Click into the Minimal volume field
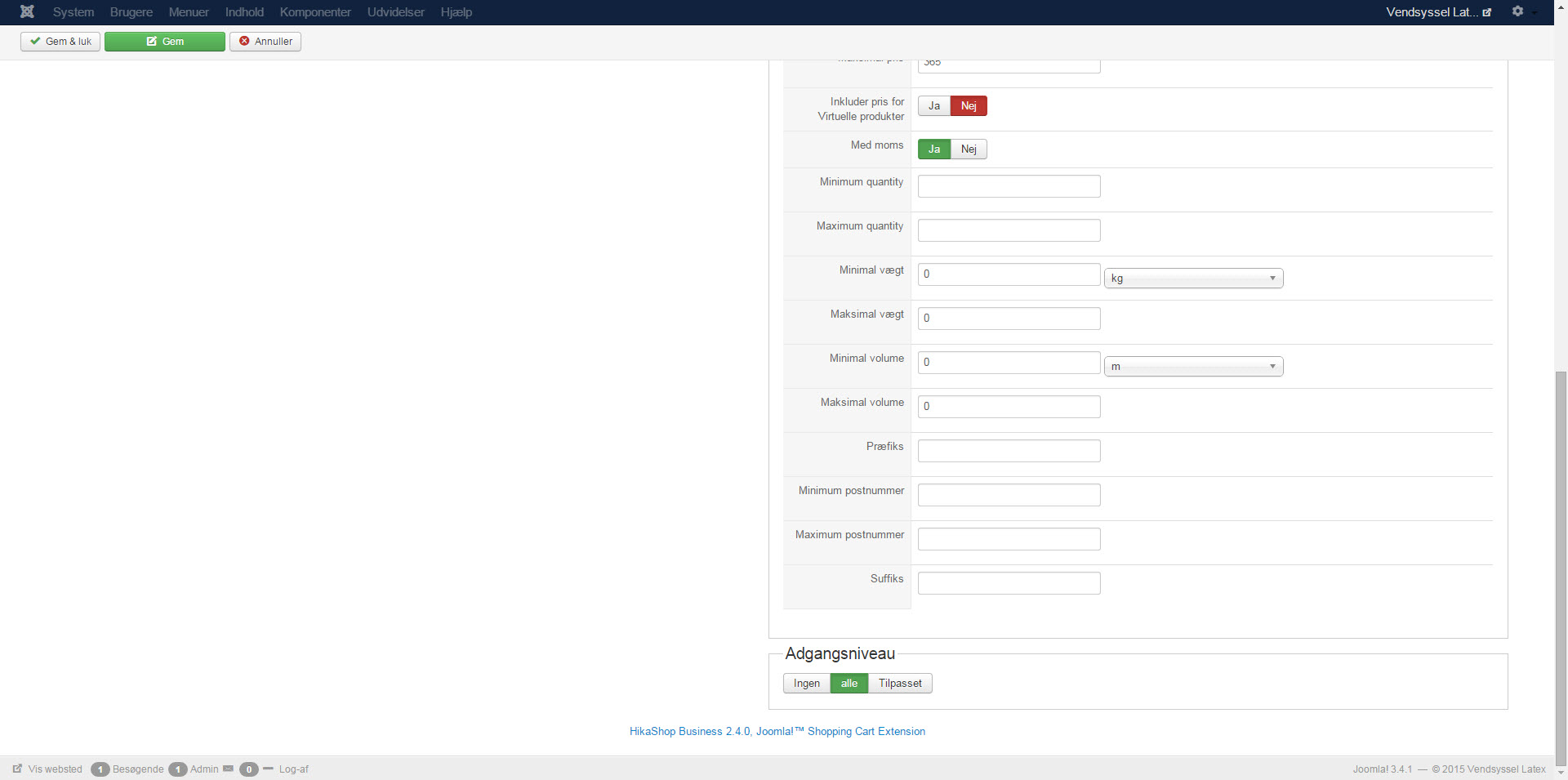Viewport: 1568px width, 780px height. click(1009, 363)
